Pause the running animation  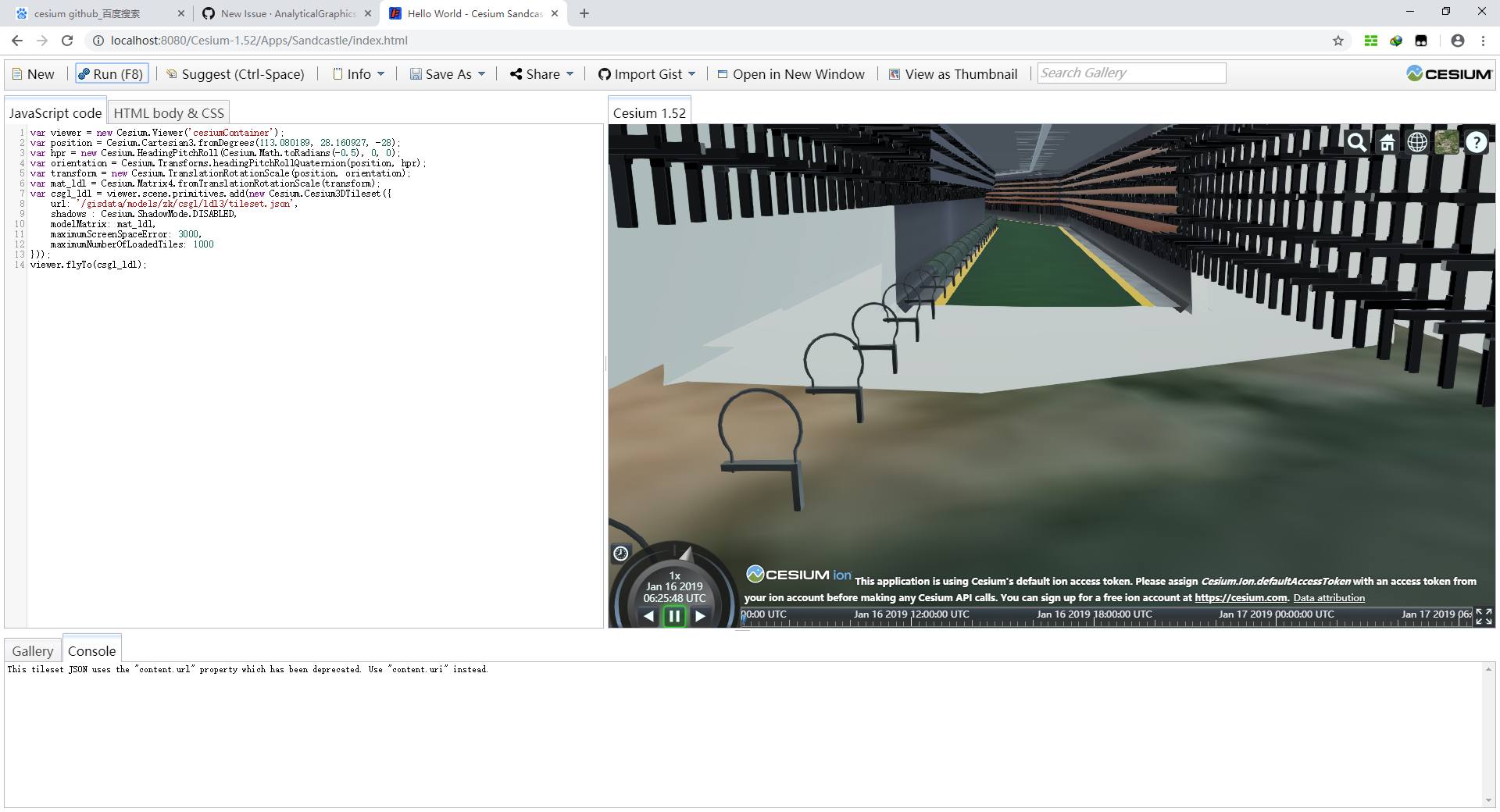tap(674, 615)
